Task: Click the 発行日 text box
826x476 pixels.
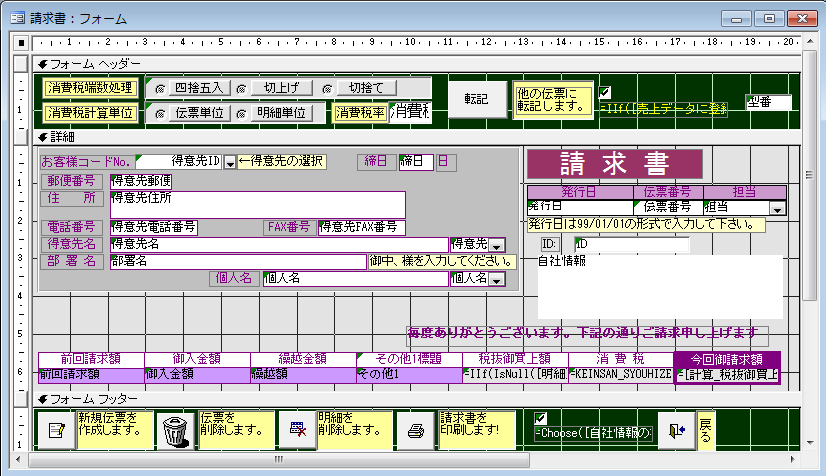Action: (x=580, y=207)
